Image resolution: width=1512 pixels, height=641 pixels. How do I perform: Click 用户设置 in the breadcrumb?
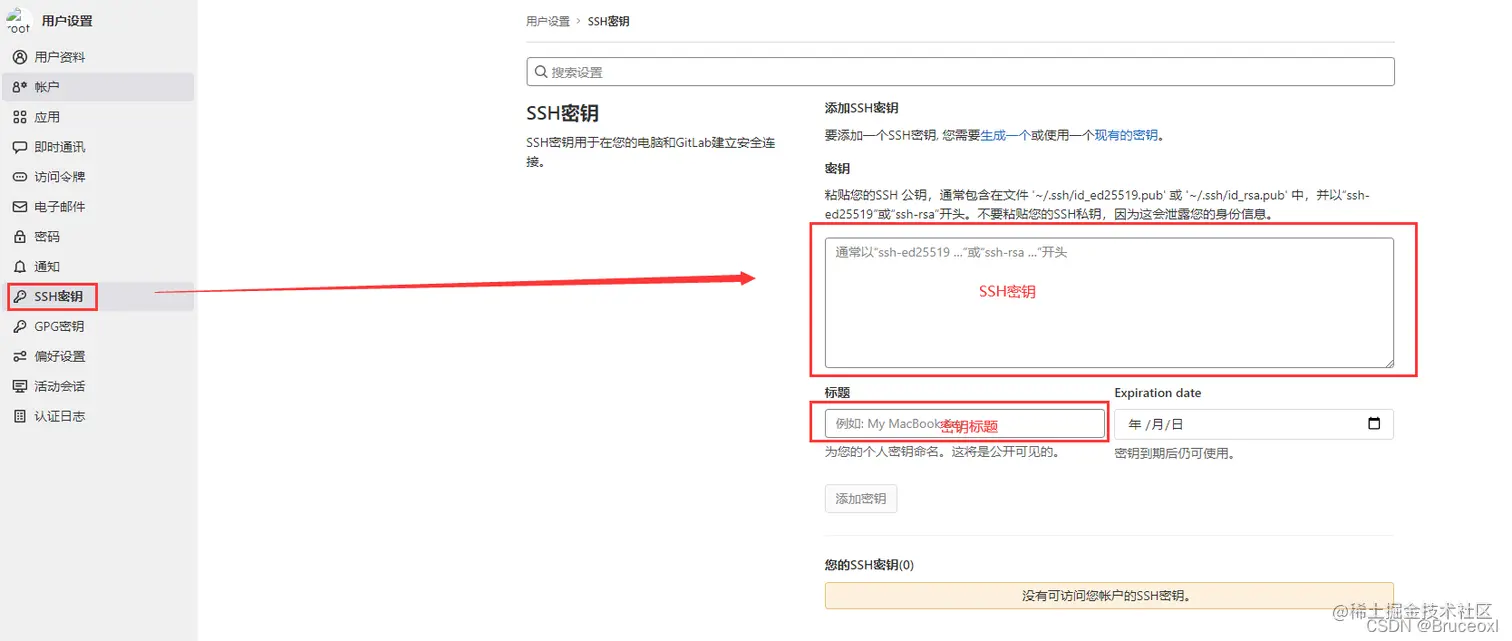[x=548, y=20]
